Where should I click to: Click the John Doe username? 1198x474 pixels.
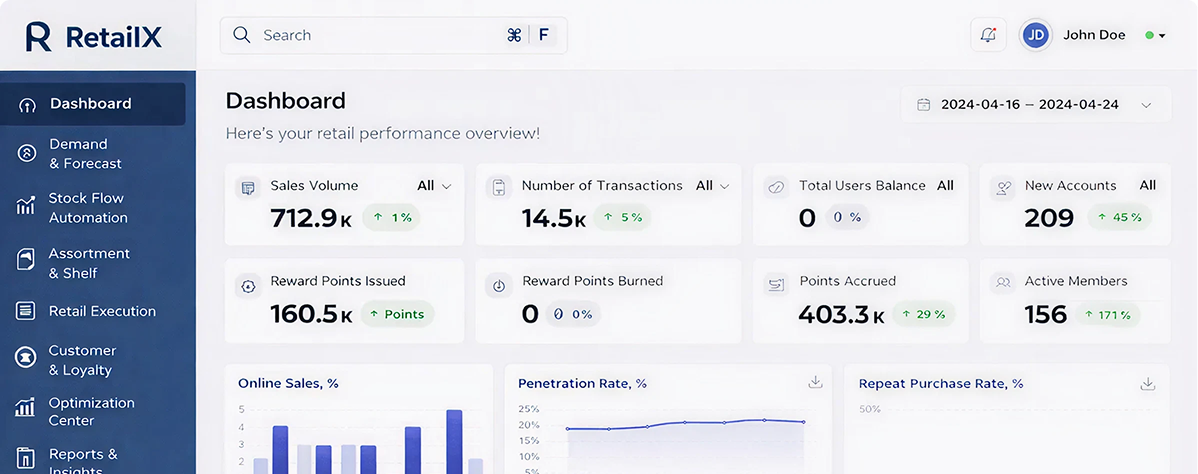tap(1094, 35)
